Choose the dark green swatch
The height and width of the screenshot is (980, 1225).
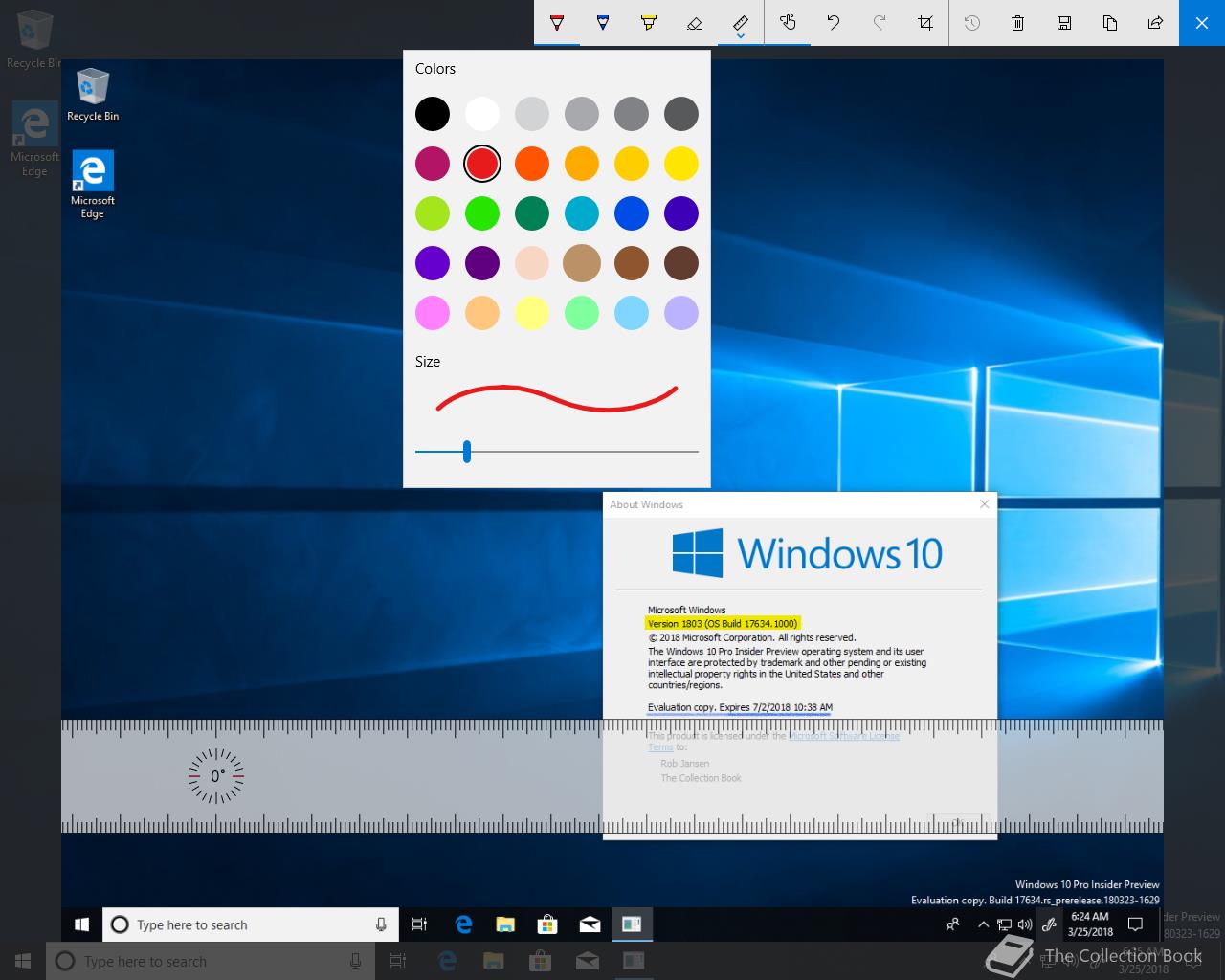pos(532,213)
